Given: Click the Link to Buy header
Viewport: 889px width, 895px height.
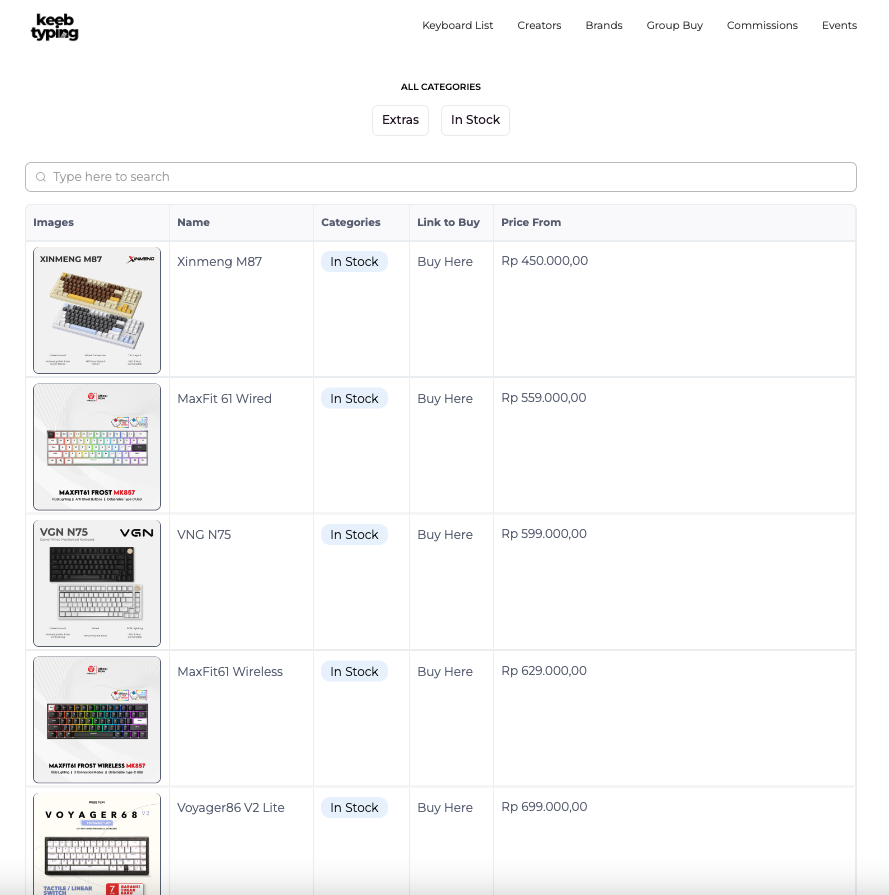Looking at the screenshot, I should [x=448, y=222].
